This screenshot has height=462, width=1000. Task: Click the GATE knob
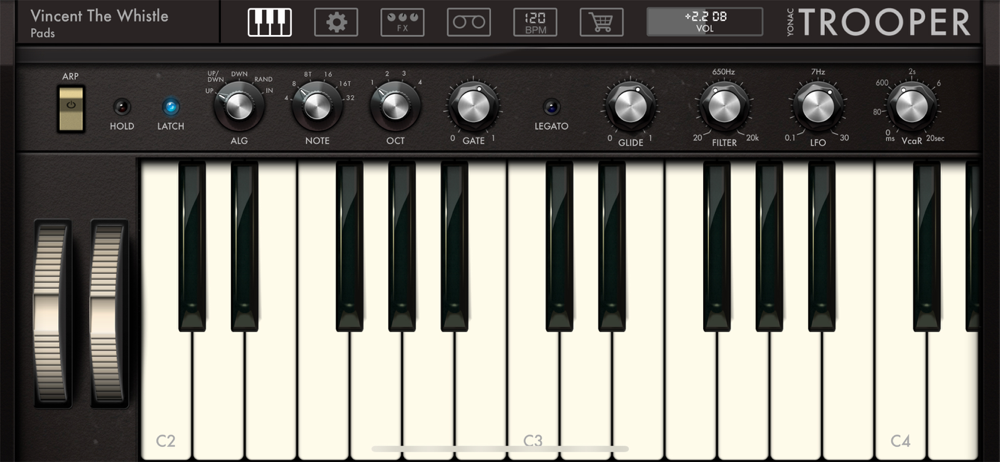pos(473,106)
